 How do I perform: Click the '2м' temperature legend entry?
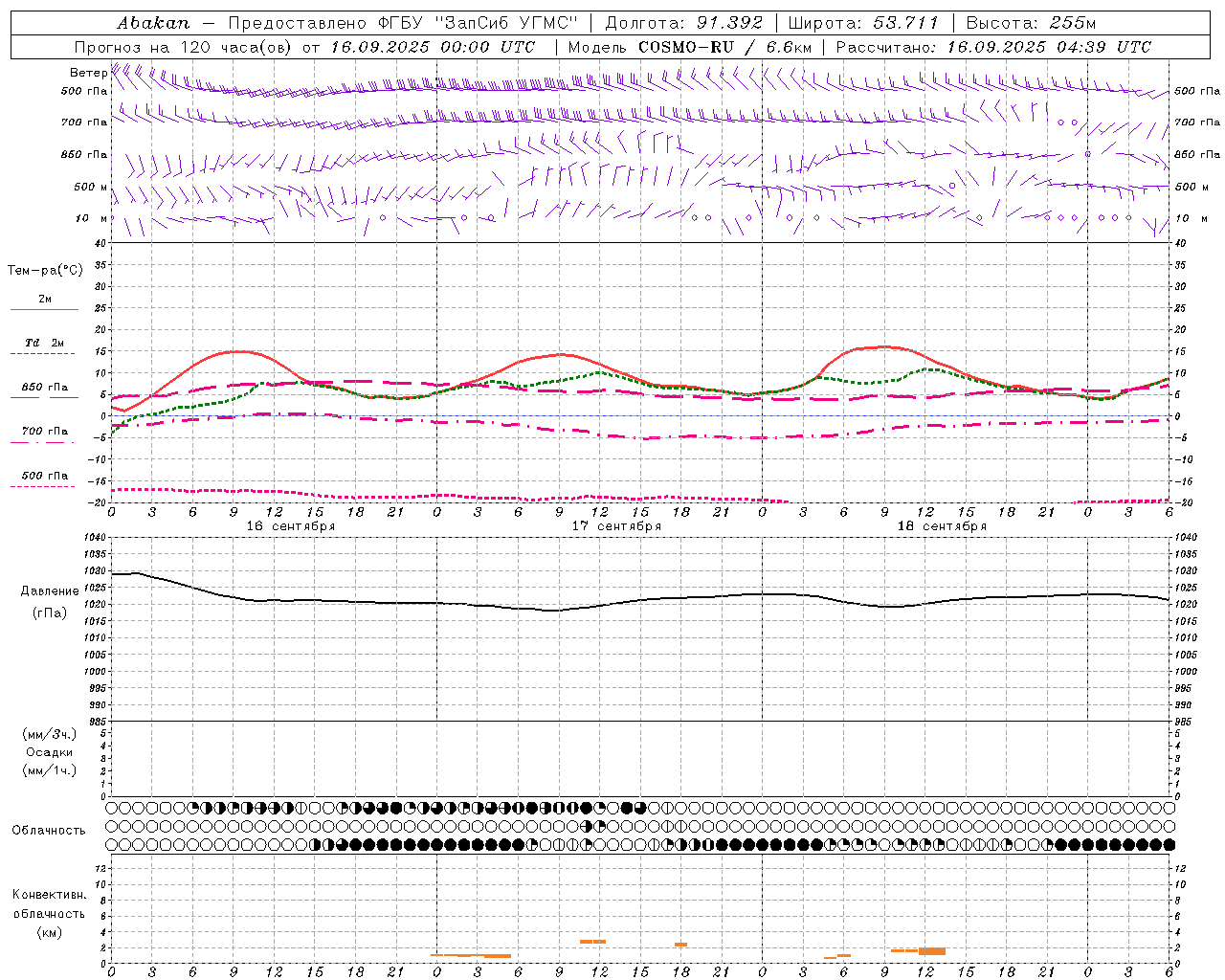pyautogui.click(x=45, y=300)
